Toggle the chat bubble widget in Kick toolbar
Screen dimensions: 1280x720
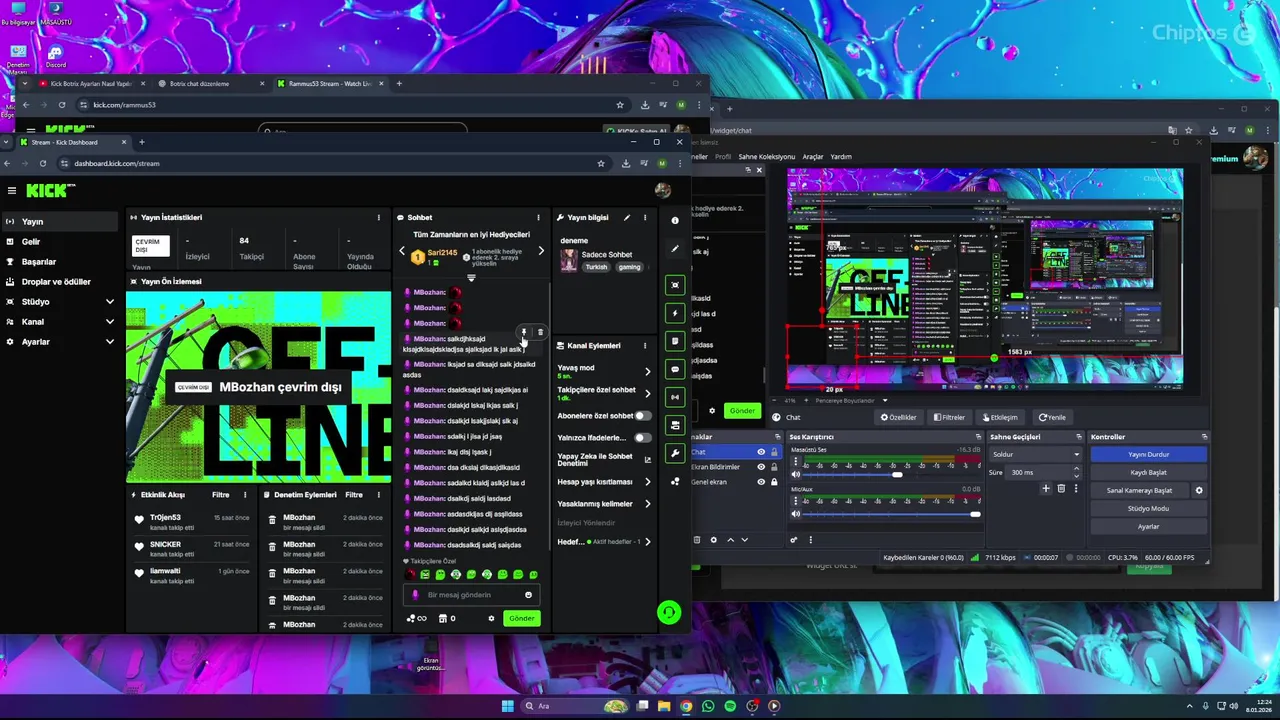pos(675,369)
